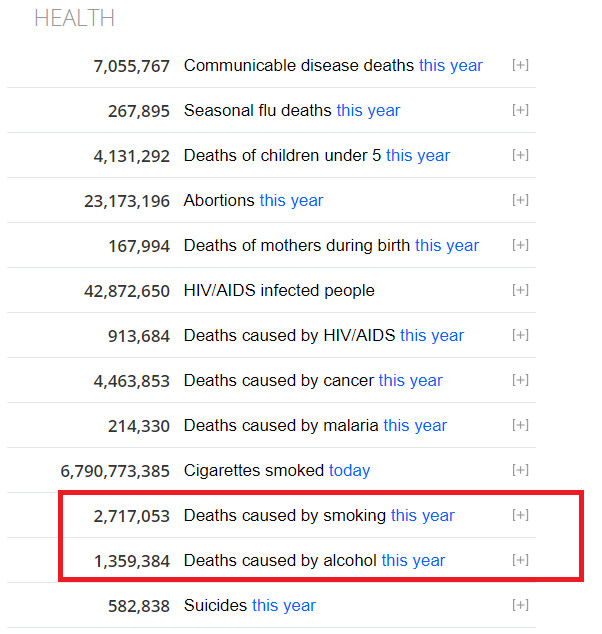Click "this year" link for Communicable disease deaths
The height and width of the screenshot is (634, 602).
coord(450,65)
